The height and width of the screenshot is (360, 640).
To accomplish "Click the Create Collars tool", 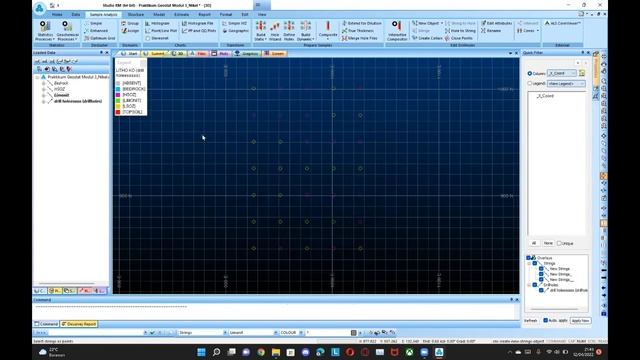I will (x=427, y=38).
